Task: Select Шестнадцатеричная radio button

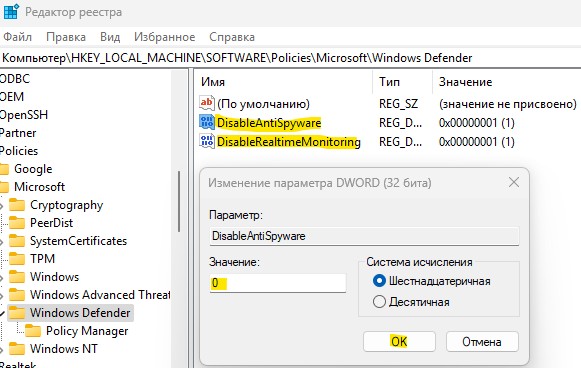Action: pyautogui.click(x=379, y=281)
